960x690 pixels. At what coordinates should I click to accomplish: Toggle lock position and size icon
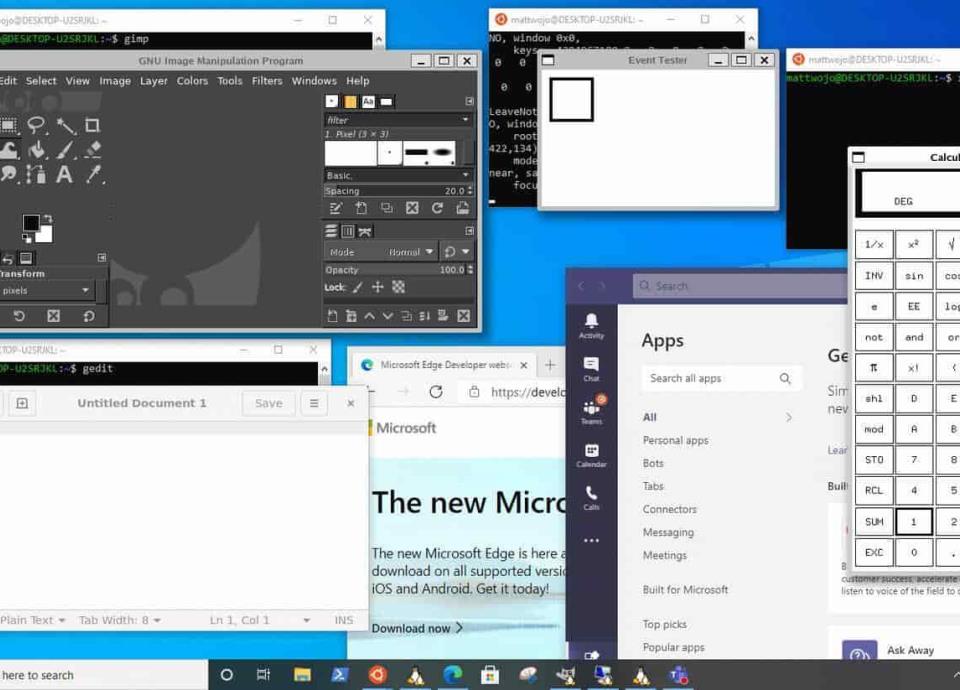378,287
